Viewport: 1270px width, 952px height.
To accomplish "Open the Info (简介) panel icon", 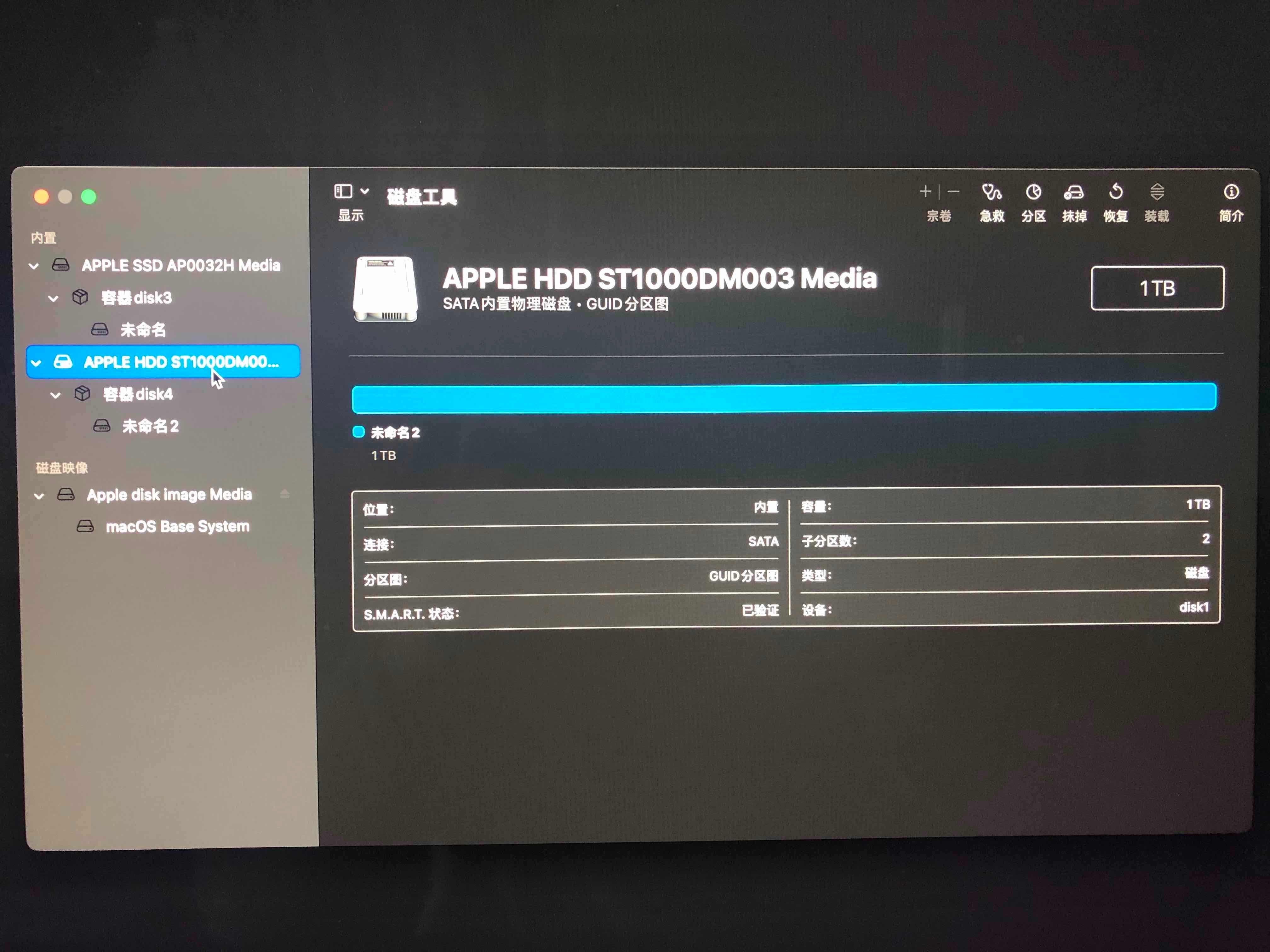I will click(x=1231, y=192).
